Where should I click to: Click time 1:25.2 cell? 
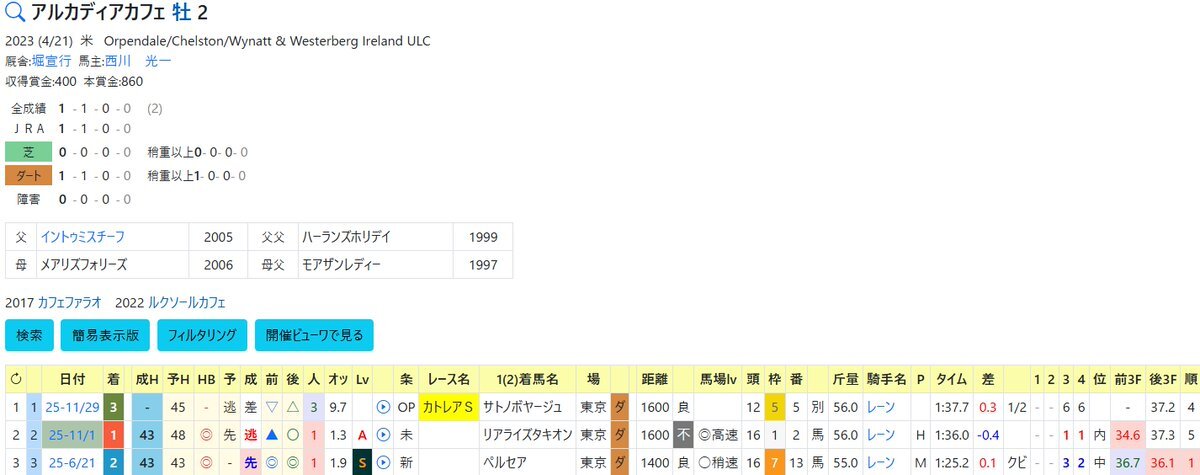950,464
